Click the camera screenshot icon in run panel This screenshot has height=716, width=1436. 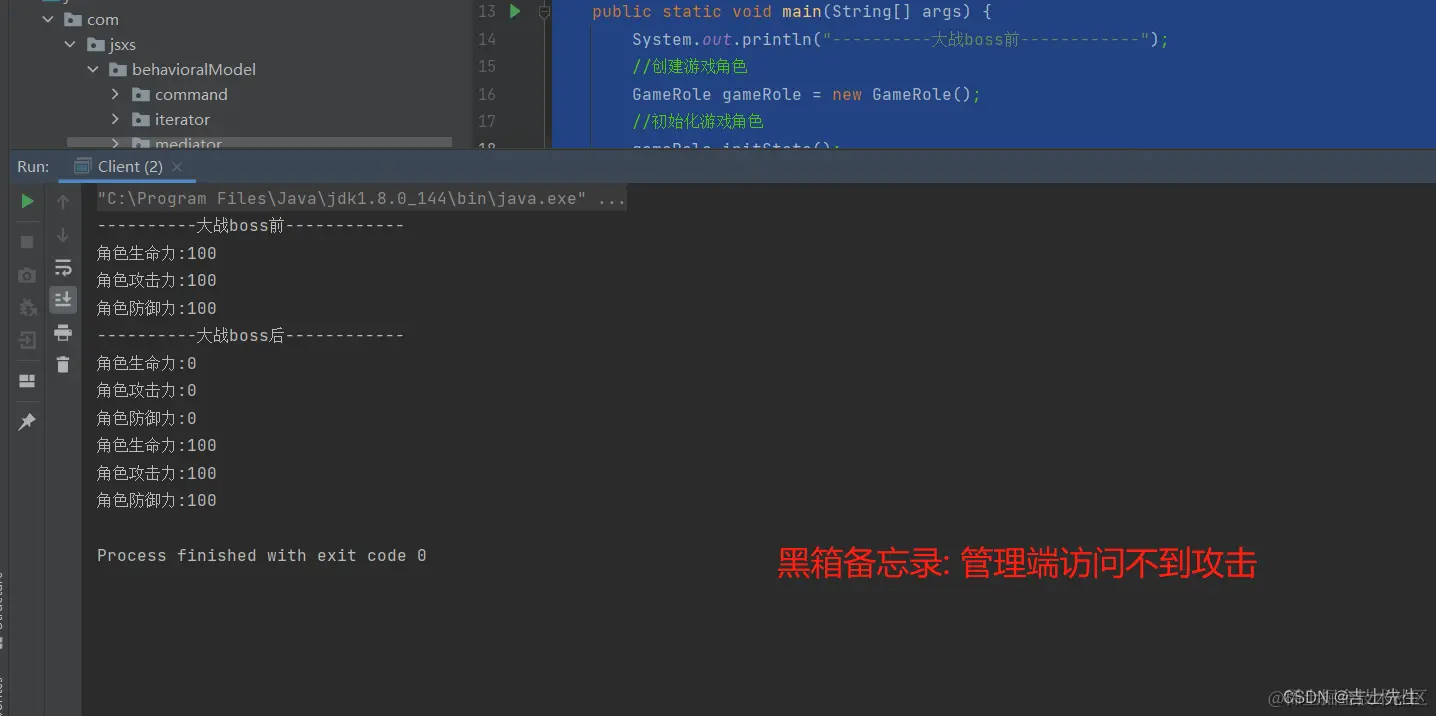pos(27,275)
